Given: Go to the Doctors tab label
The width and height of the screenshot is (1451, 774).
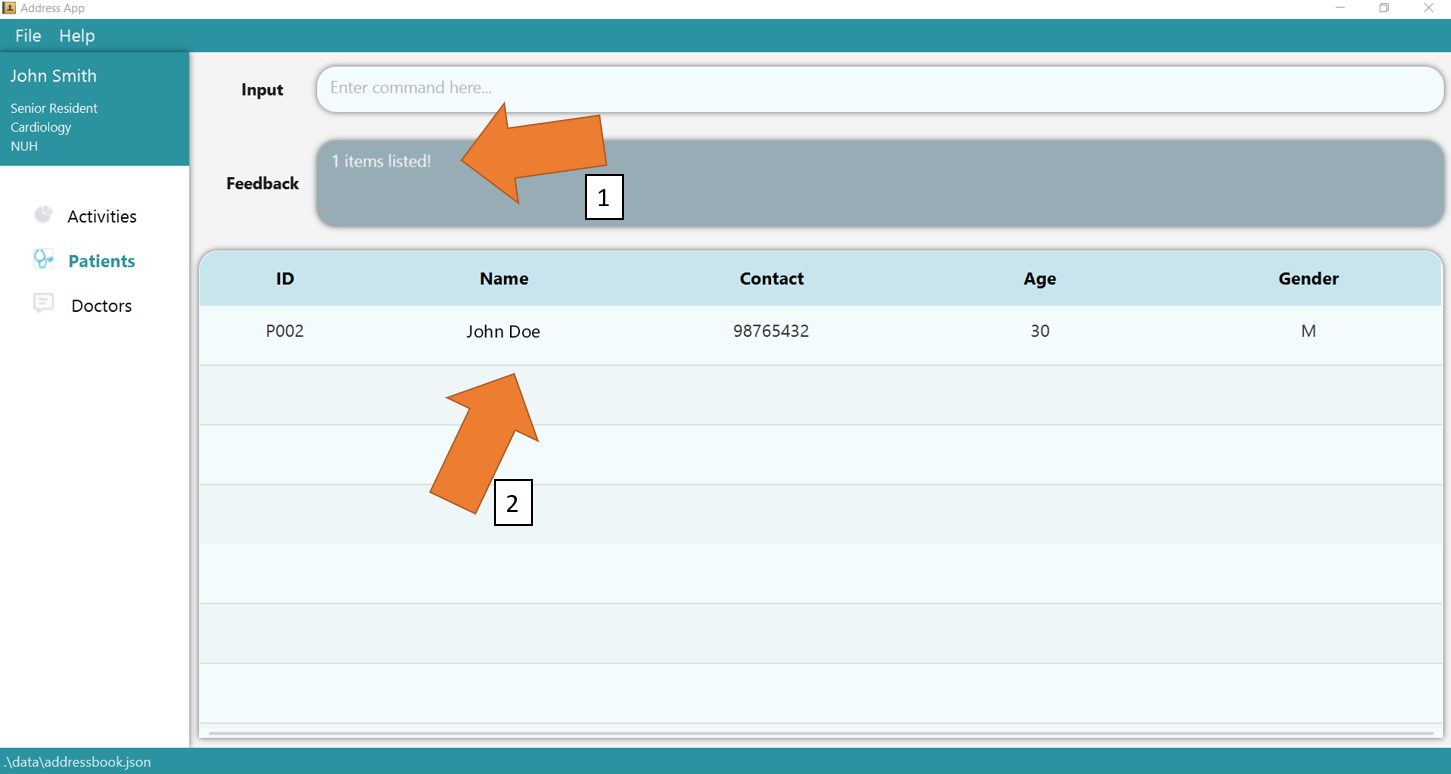Looking at the screenshot, I should [x=101, y=306].
